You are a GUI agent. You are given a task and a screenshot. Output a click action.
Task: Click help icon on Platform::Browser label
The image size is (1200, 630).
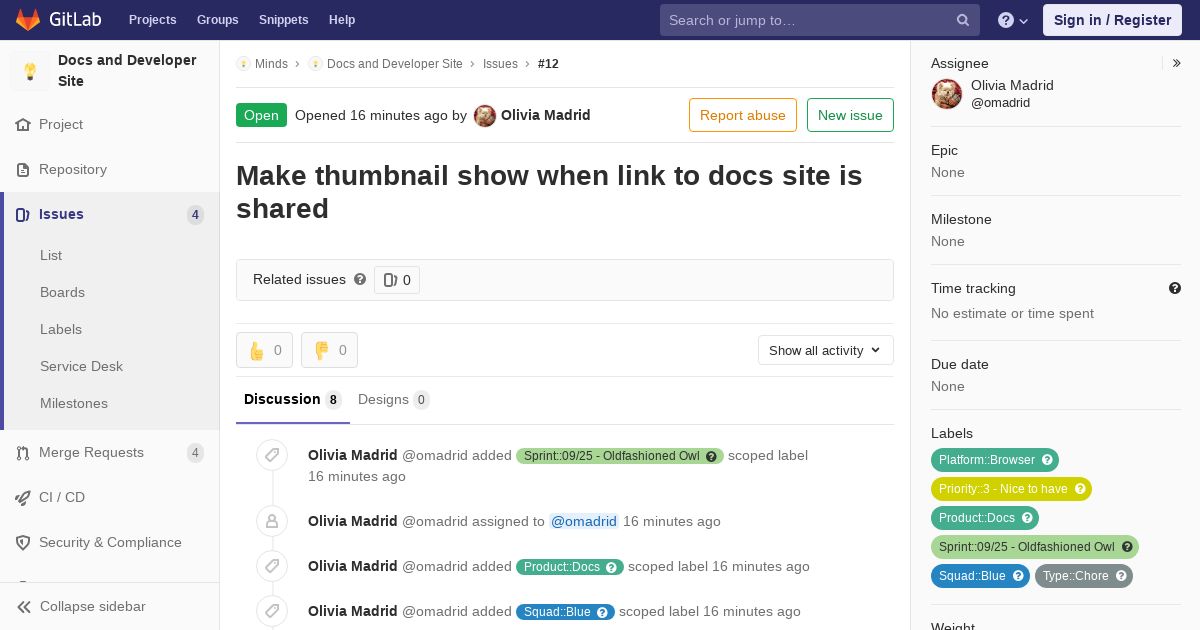[1047, 460]
